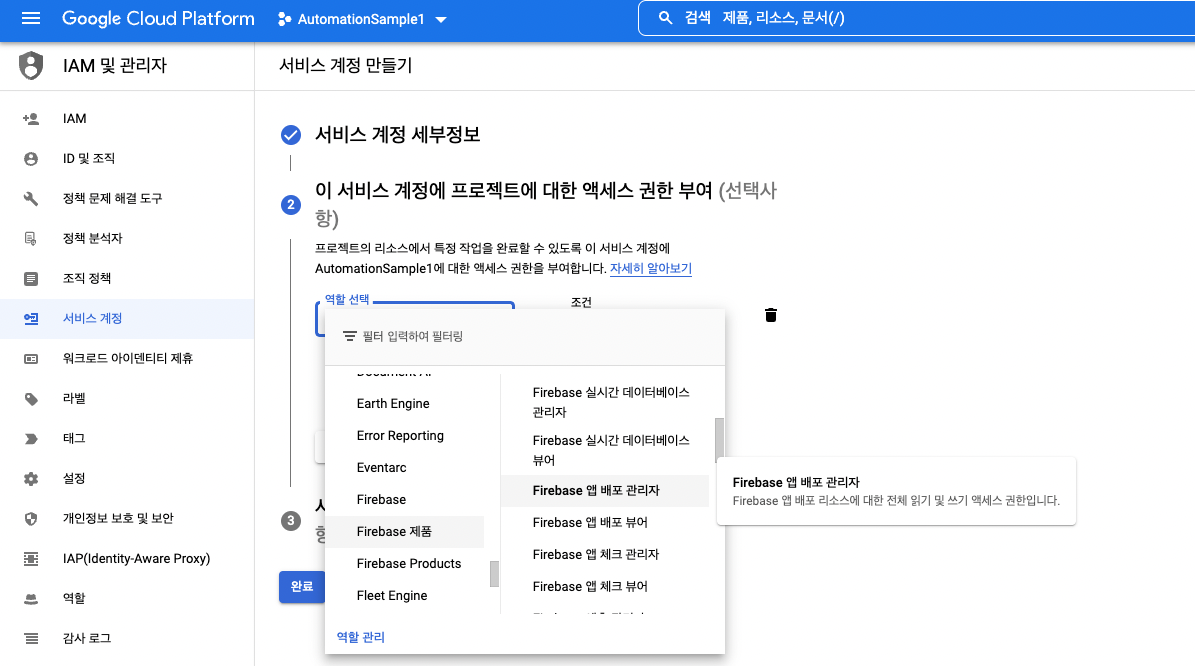Image resolution: width=1195 pixels, height=666 pixels.
Task: Click the settings gear icon
Action: 30,479
